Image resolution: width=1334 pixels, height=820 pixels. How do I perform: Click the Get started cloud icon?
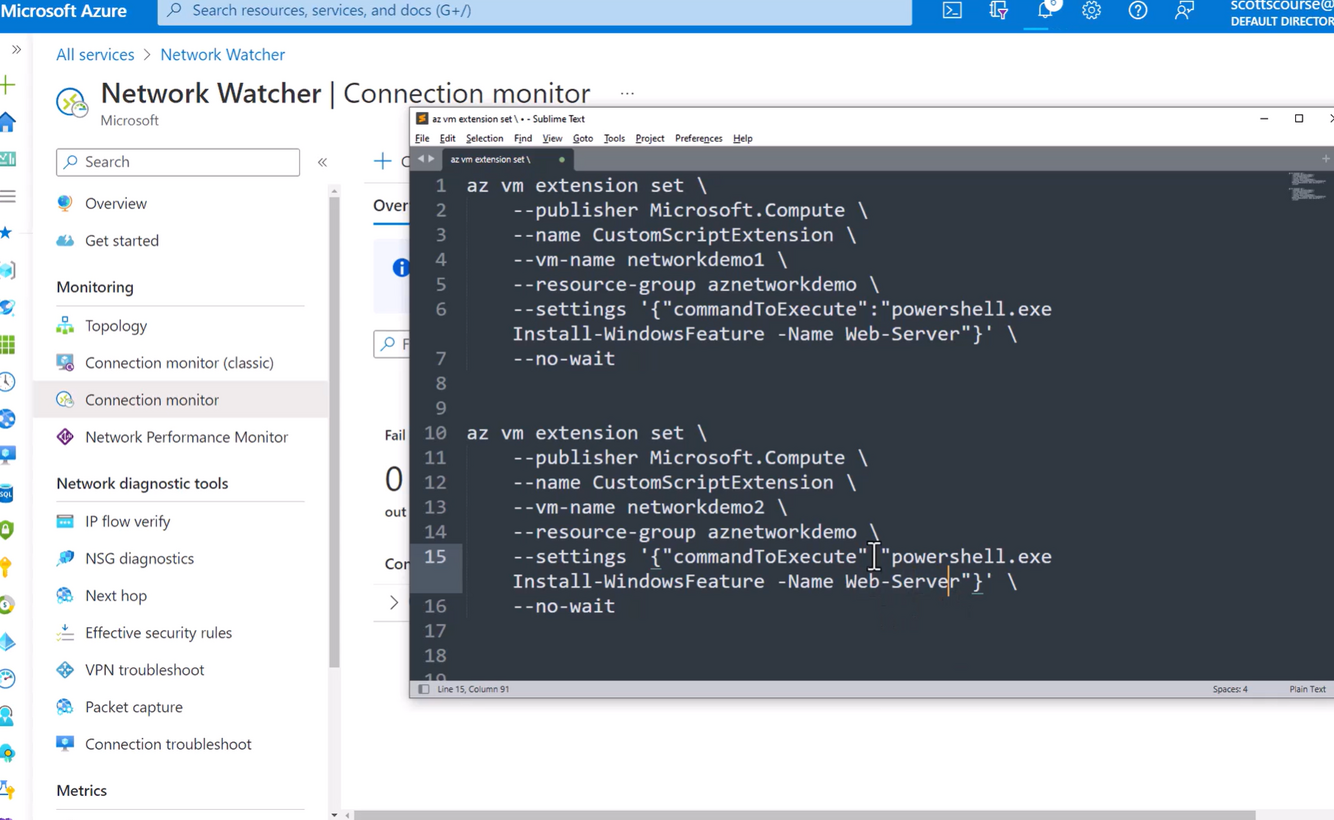click(x=65, y=240)
